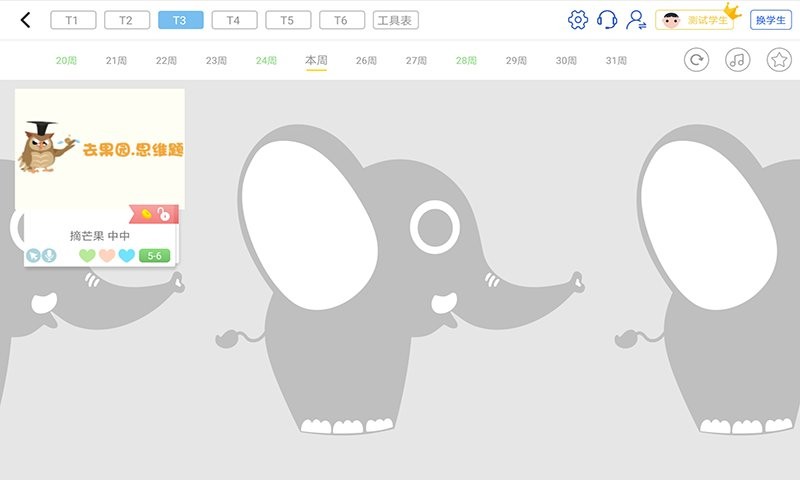Image resolution: width=800 pixels, height=480 pixels.
Task: Tap the green heart on the lesson card
Action: click(87, 255)
